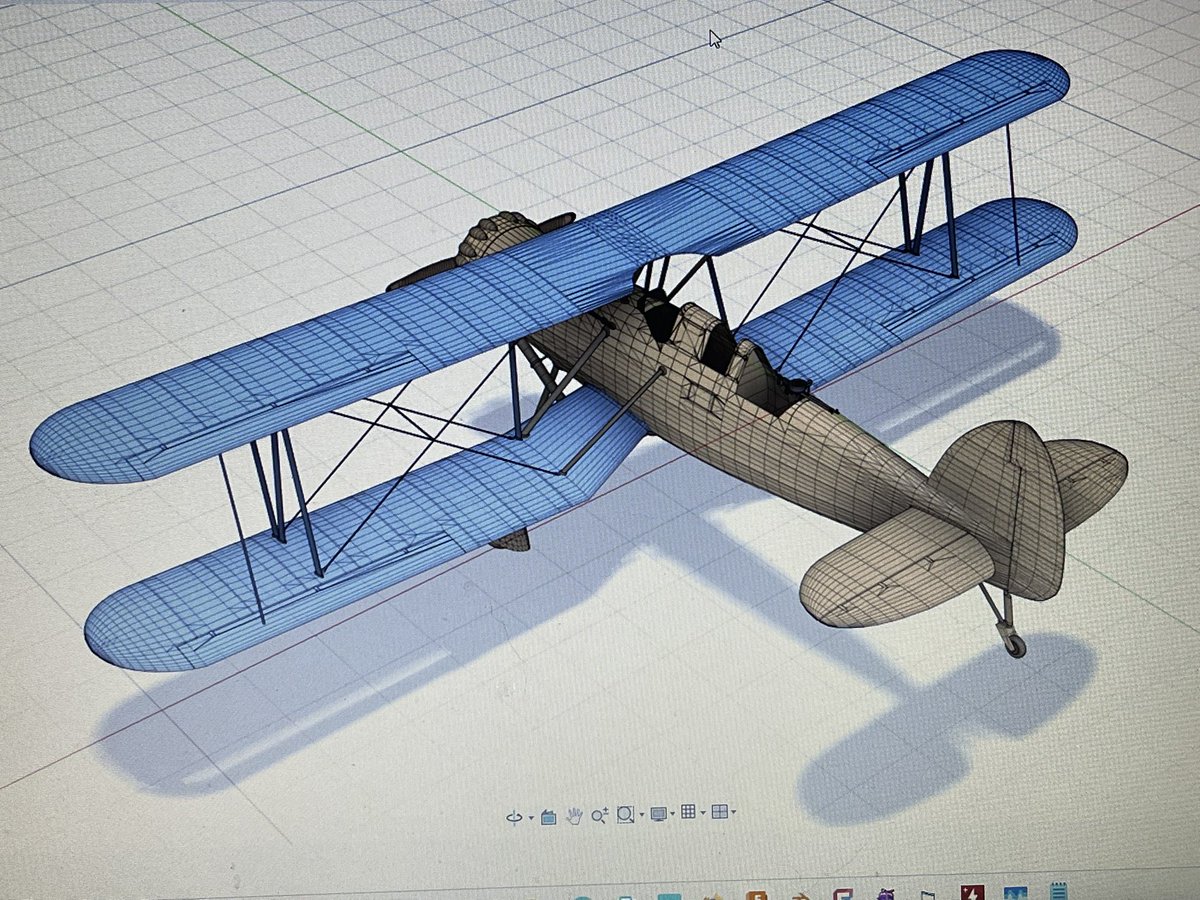Open the Orbit type dropdown arrow
This screenshot has width=1200, height=900.
531,818
